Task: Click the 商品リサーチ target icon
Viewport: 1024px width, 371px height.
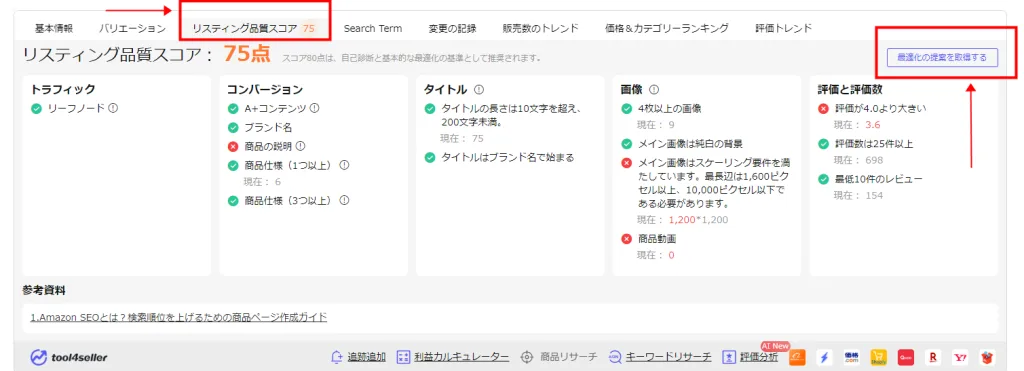Action: [527, 357]
